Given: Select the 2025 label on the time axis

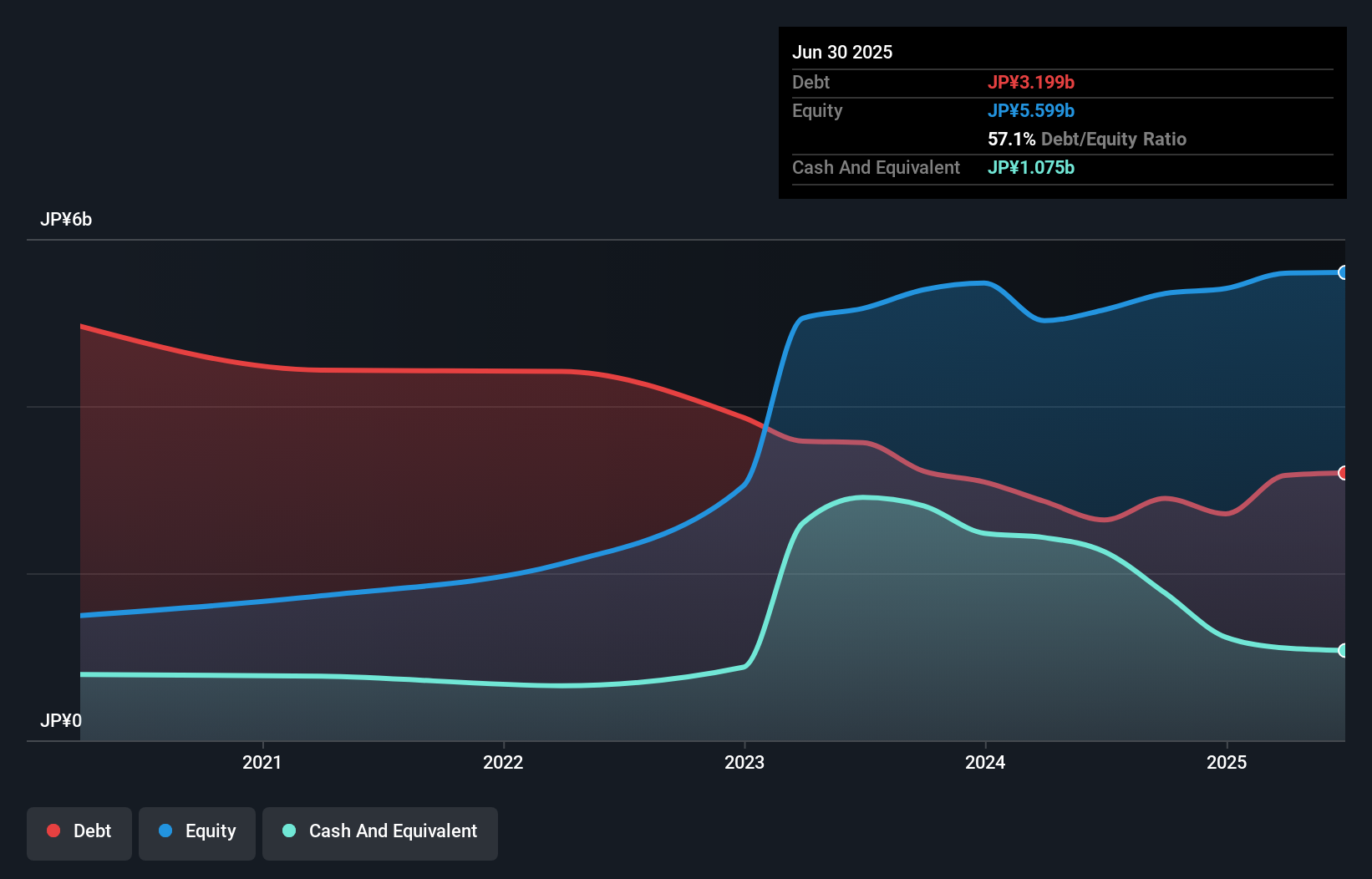Looking at the screenshot, I should point(1227,762).
